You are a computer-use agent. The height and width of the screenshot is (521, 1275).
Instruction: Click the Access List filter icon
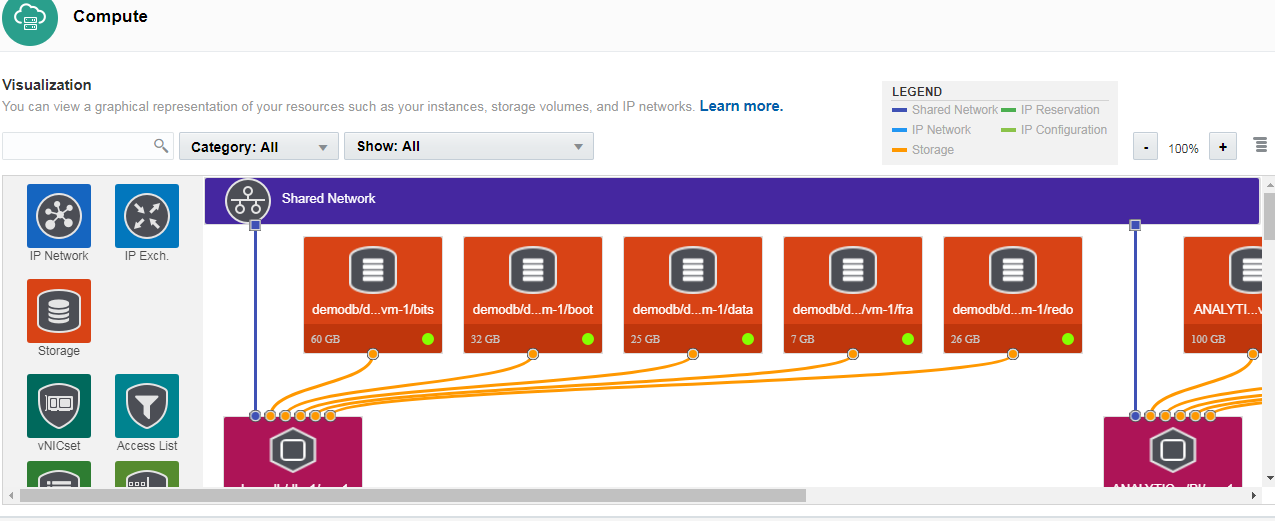pyautogui.click(x=147, y=406)
